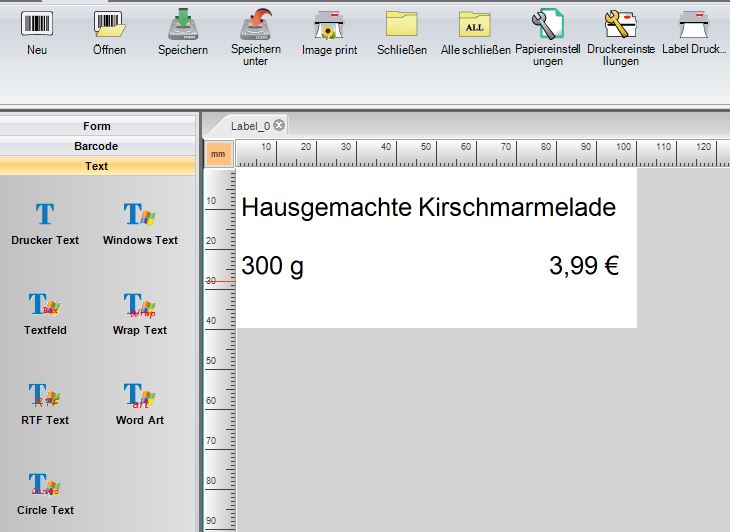Open Papiereinstellungen paper settings
Viewport: 730px width, 532px height.
pos(548,37)
